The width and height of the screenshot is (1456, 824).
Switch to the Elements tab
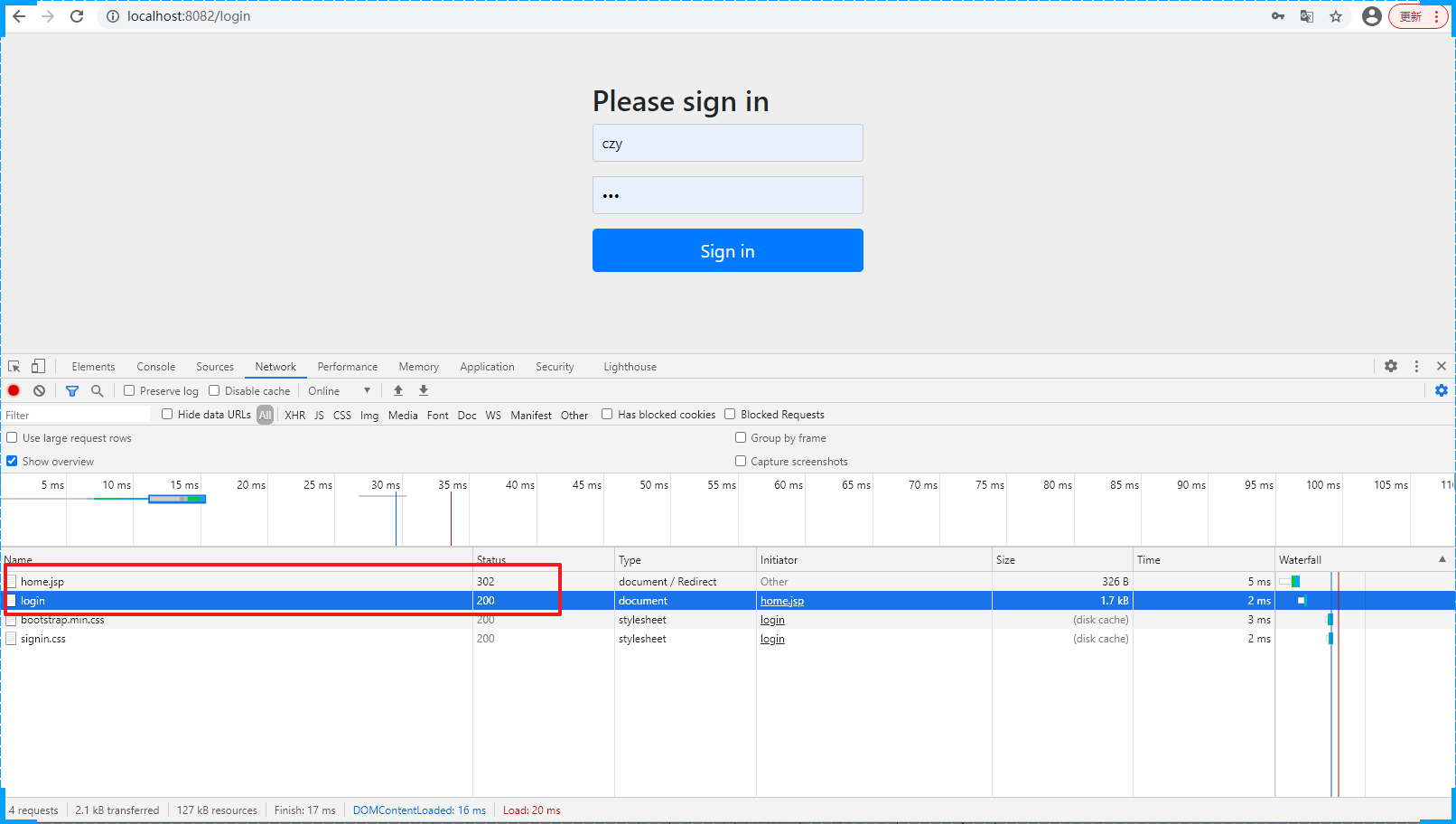[x=93, y=367]
